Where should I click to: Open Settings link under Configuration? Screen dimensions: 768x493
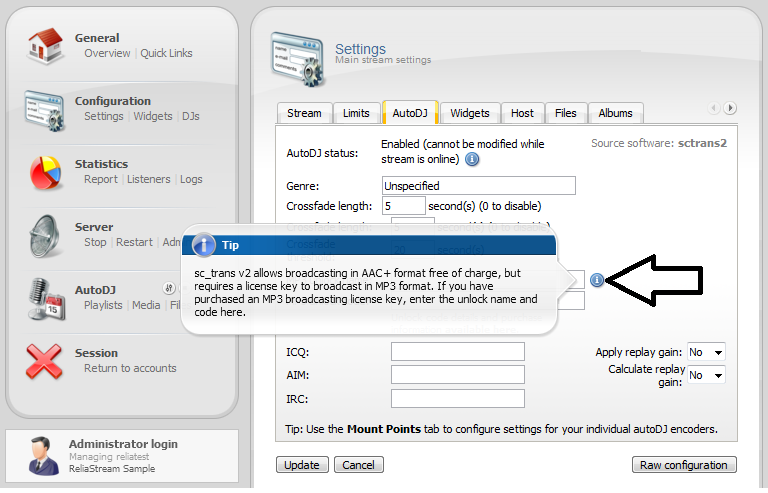coord(104,116)
